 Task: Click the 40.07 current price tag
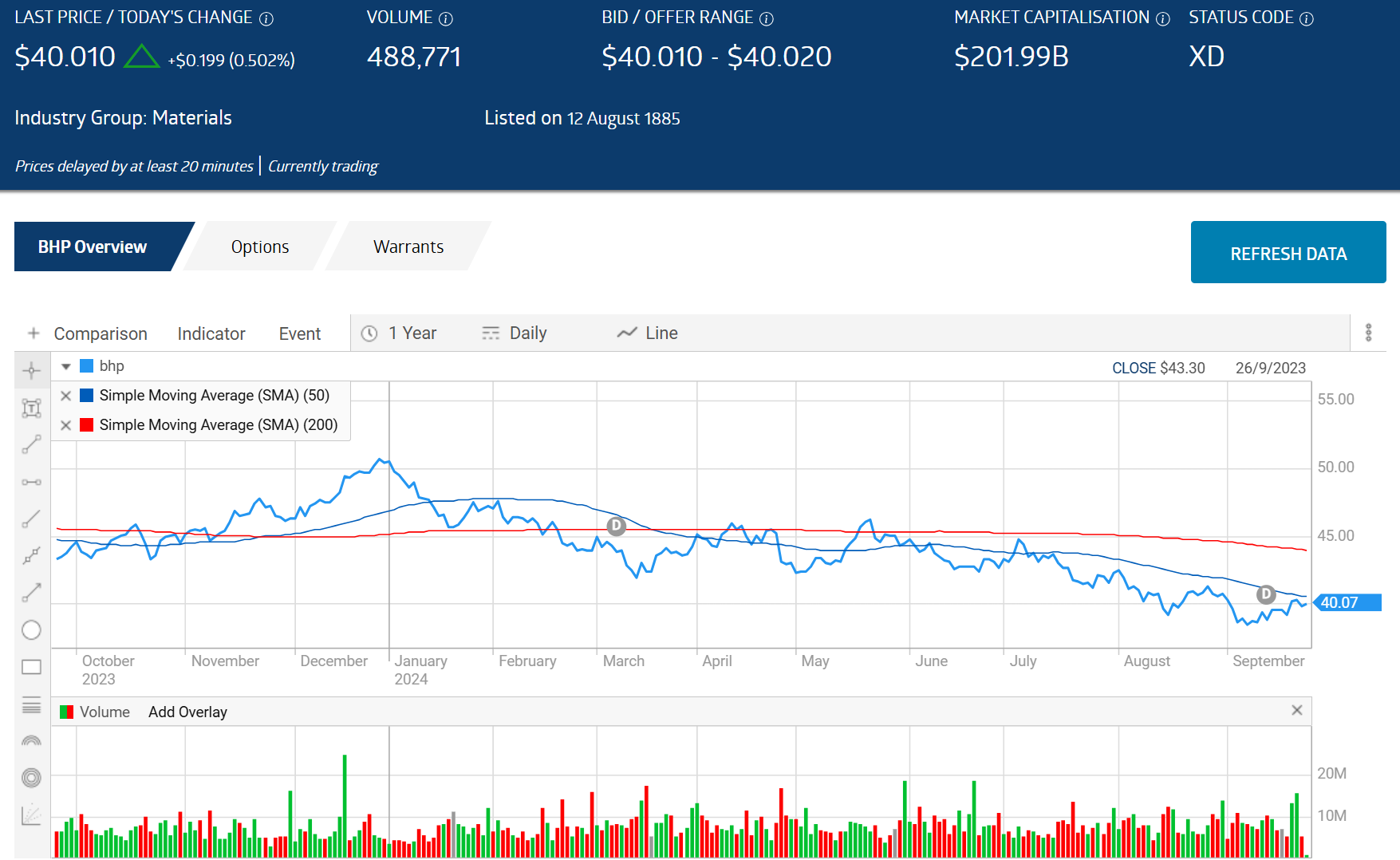click(x=1347, y=602)
